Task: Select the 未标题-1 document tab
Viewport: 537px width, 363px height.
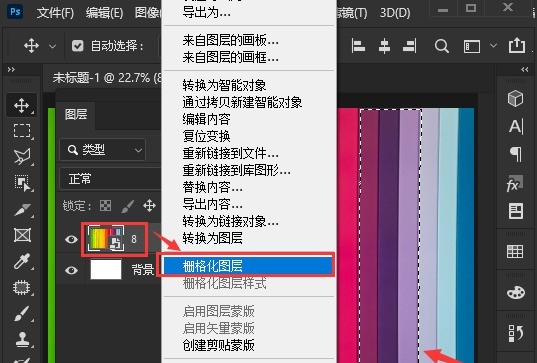Action: (x=107, y=78)
